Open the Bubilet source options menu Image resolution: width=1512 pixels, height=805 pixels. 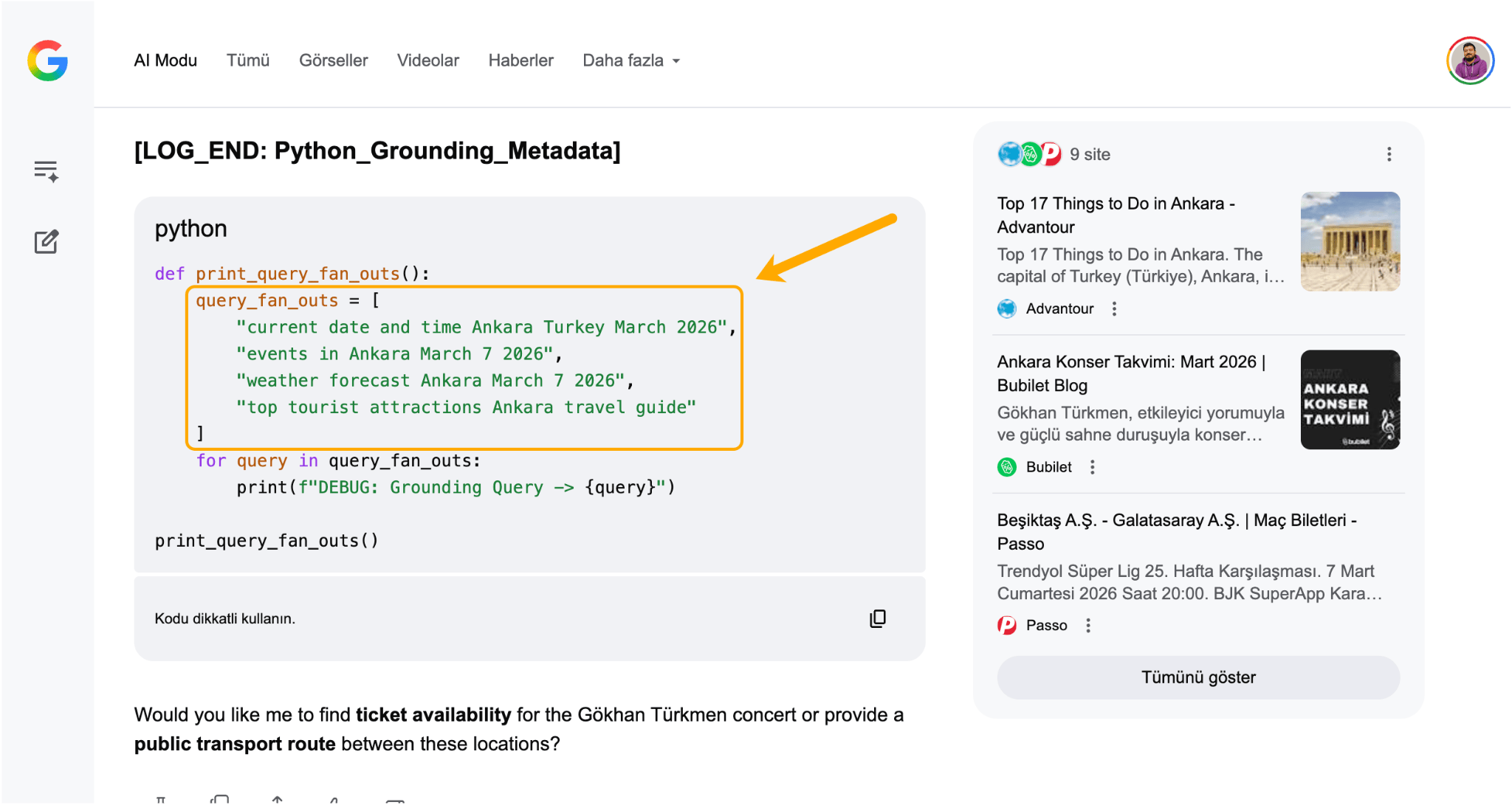1092,467
